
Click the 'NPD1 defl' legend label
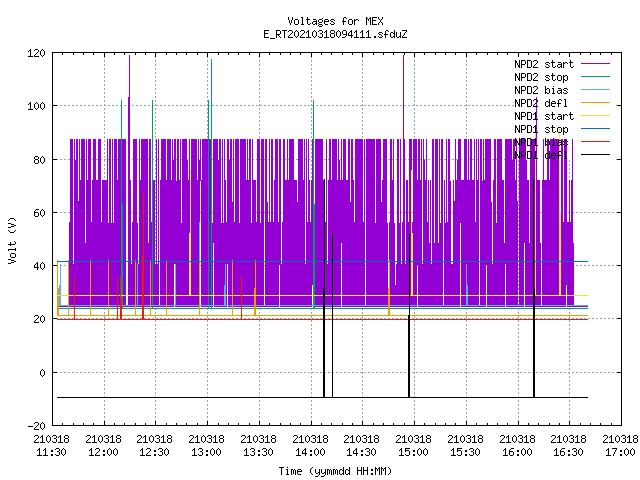tap(541, 156)
